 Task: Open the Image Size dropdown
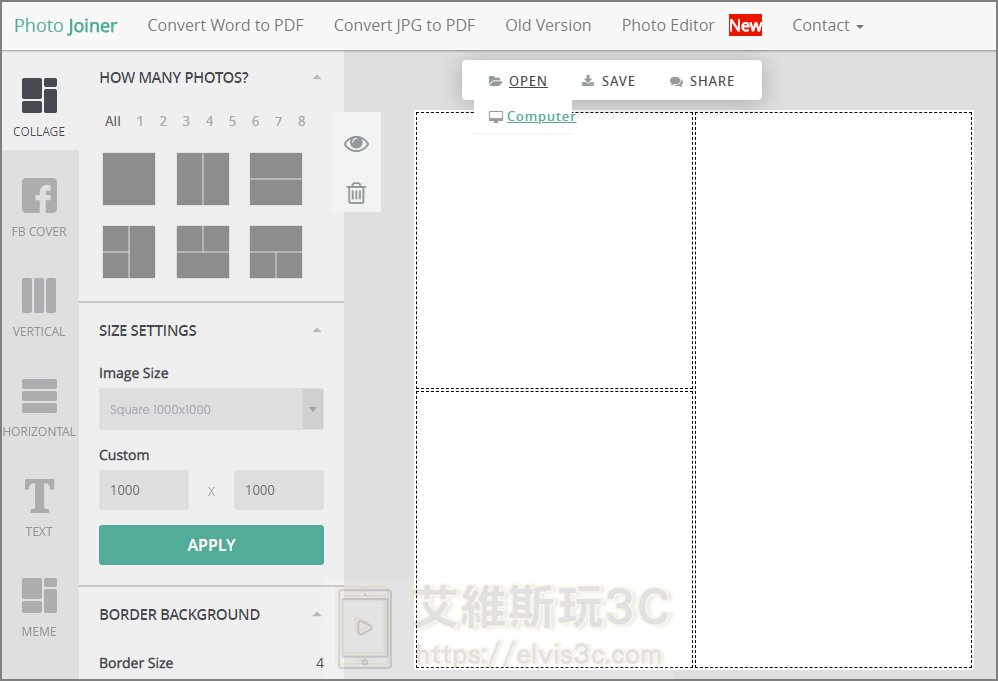(x=211, y=410)
